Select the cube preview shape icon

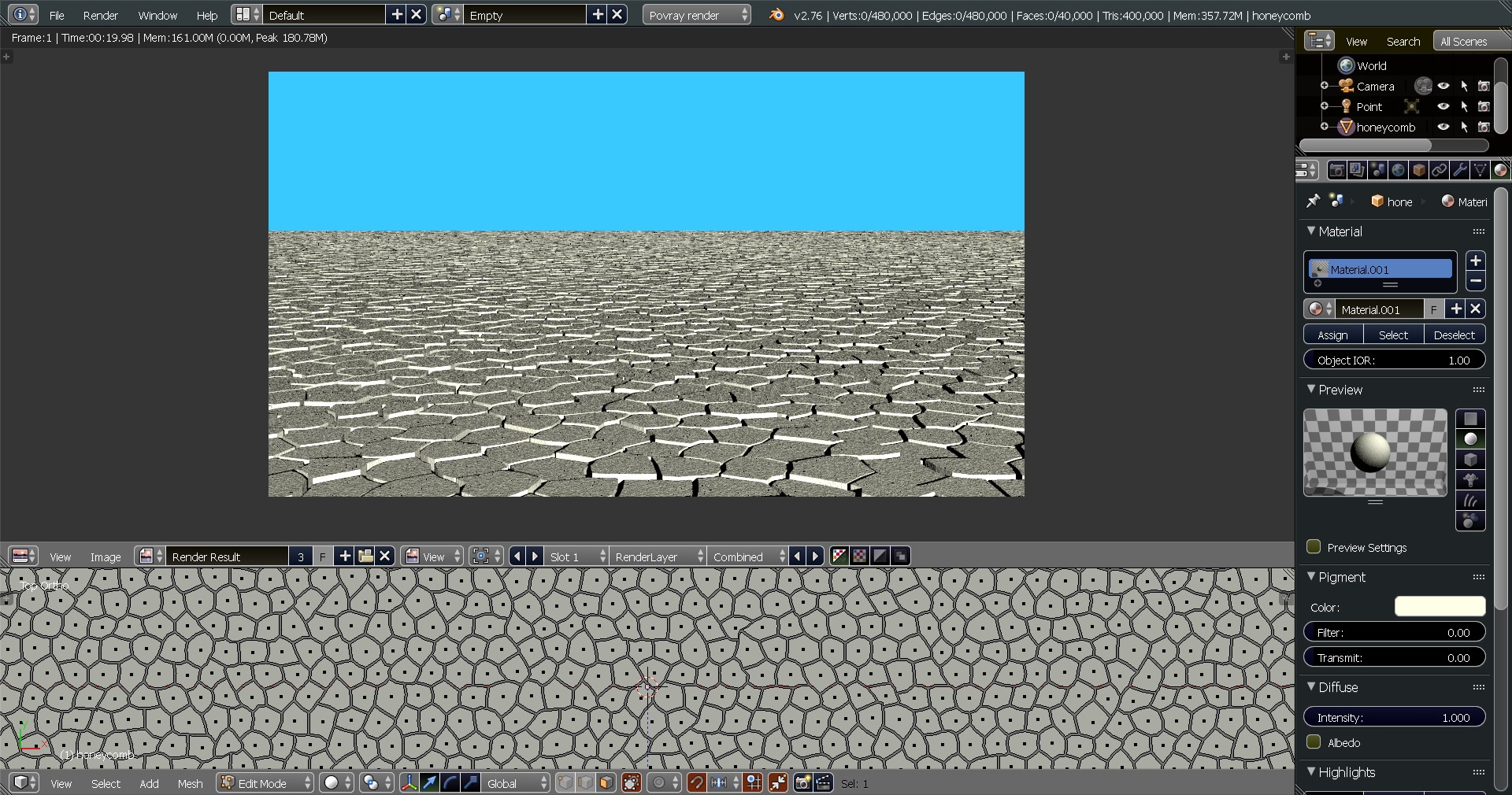click(1469, 460)
